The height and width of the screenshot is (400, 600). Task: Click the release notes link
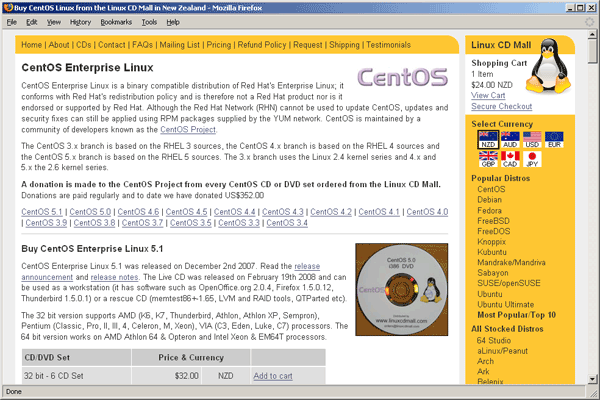point(114,277)
